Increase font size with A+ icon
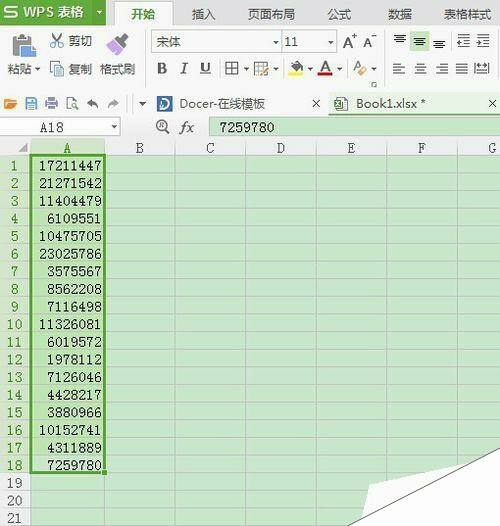 point(350,42)
